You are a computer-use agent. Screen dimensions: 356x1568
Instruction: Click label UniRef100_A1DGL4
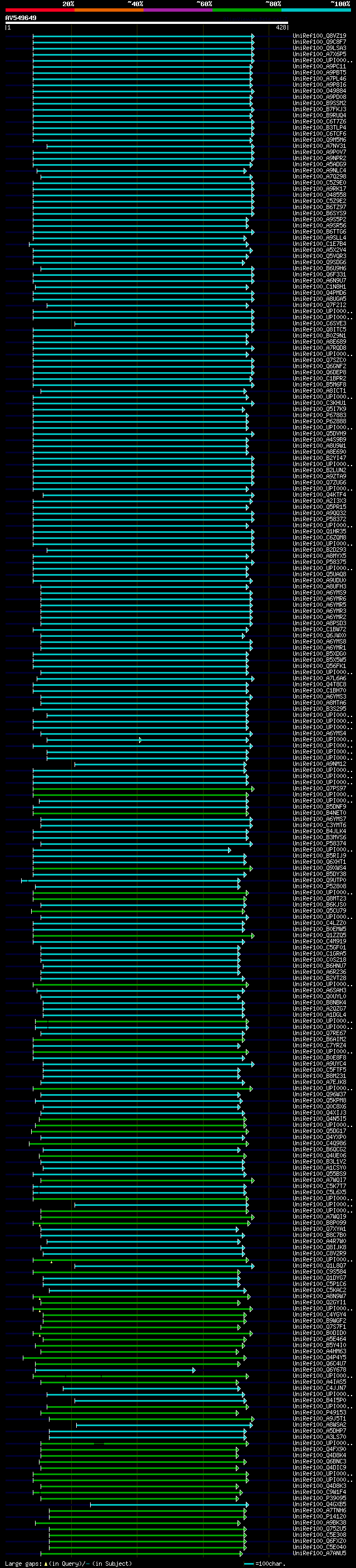pyautogui.click(x=319, y=1015)
